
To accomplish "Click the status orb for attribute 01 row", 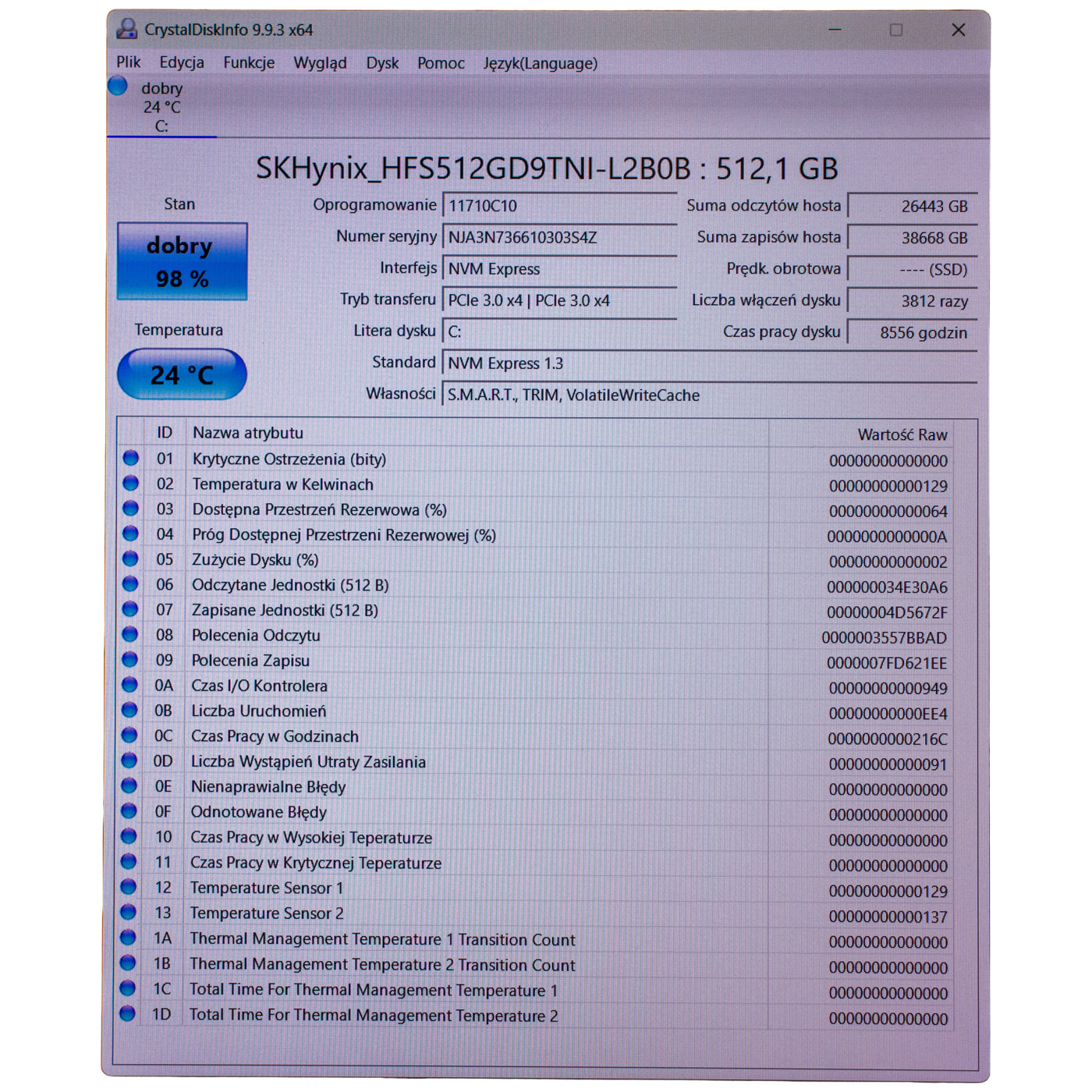I will click(130, 459).
